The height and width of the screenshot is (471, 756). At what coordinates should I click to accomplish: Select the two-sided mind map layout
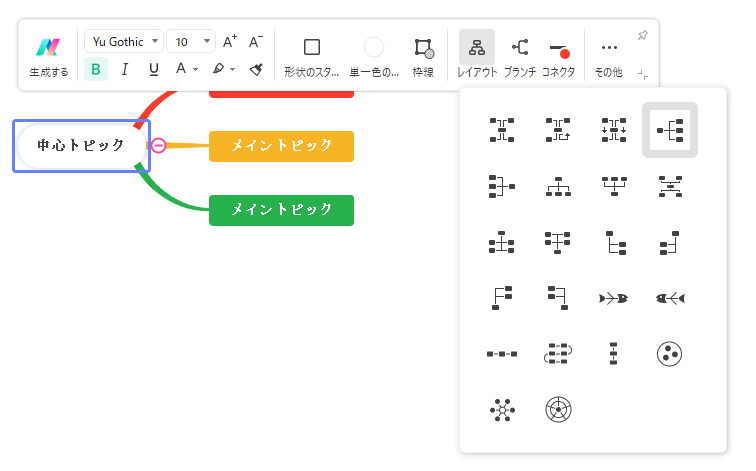(502, 130)
